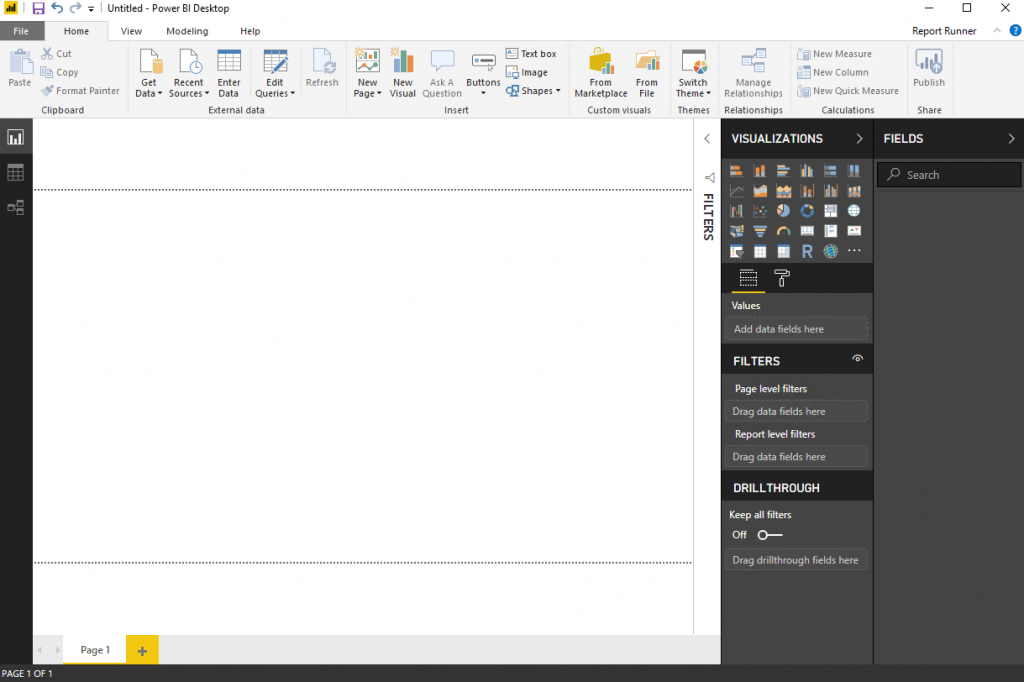The height and width of the screenshot is (682, 1024).
Task: Select the Line chart visual
Action: coord(736,191)
